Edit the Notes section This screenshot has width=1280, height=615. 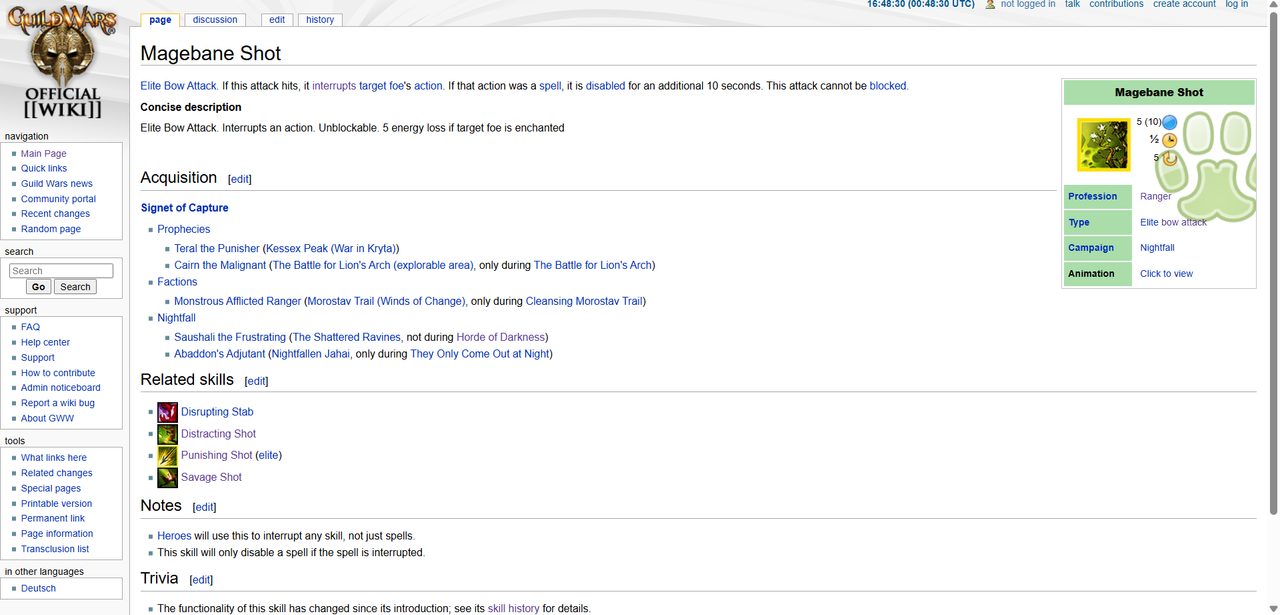[204, 508]
